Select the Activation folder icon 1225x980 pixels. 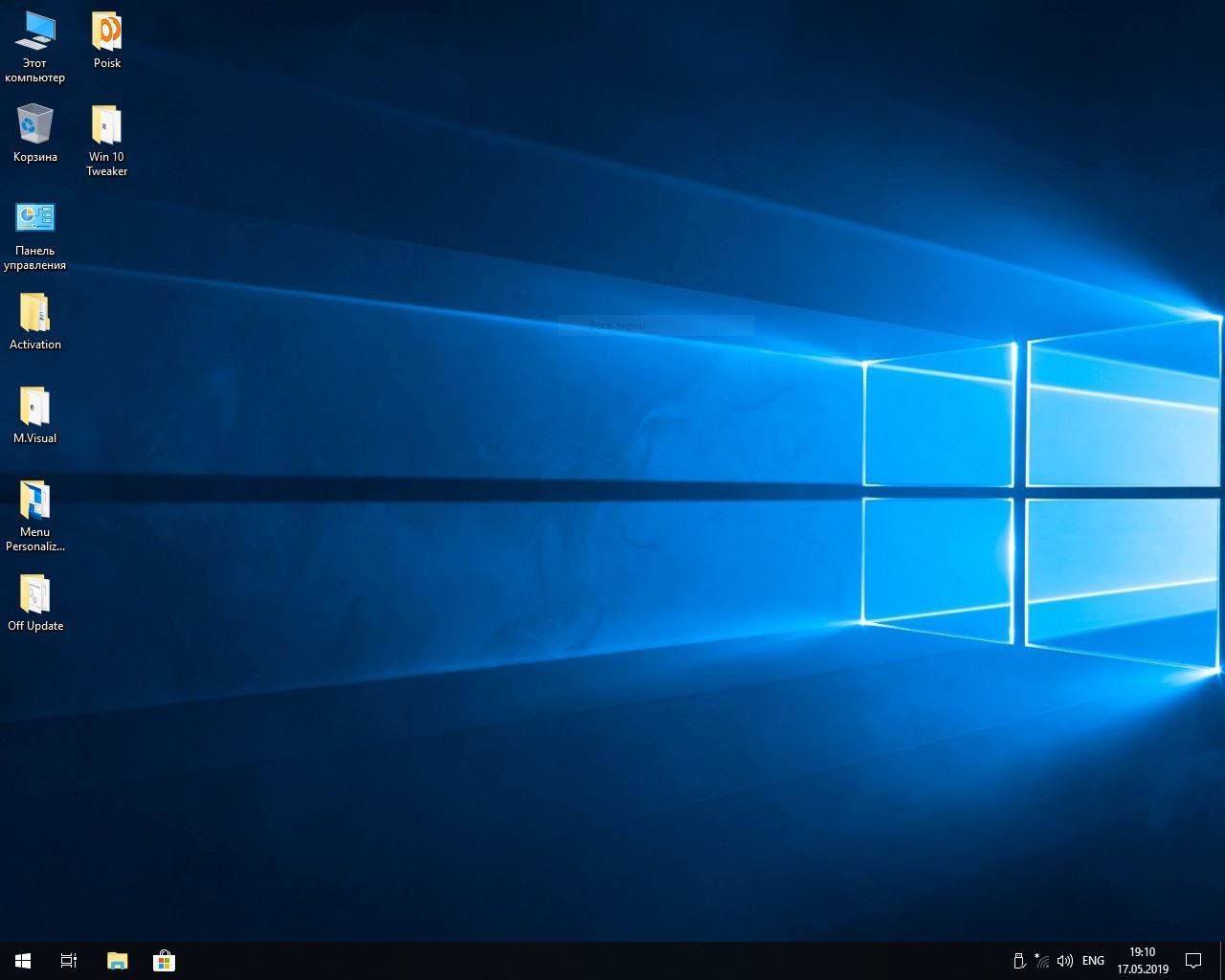34,322
